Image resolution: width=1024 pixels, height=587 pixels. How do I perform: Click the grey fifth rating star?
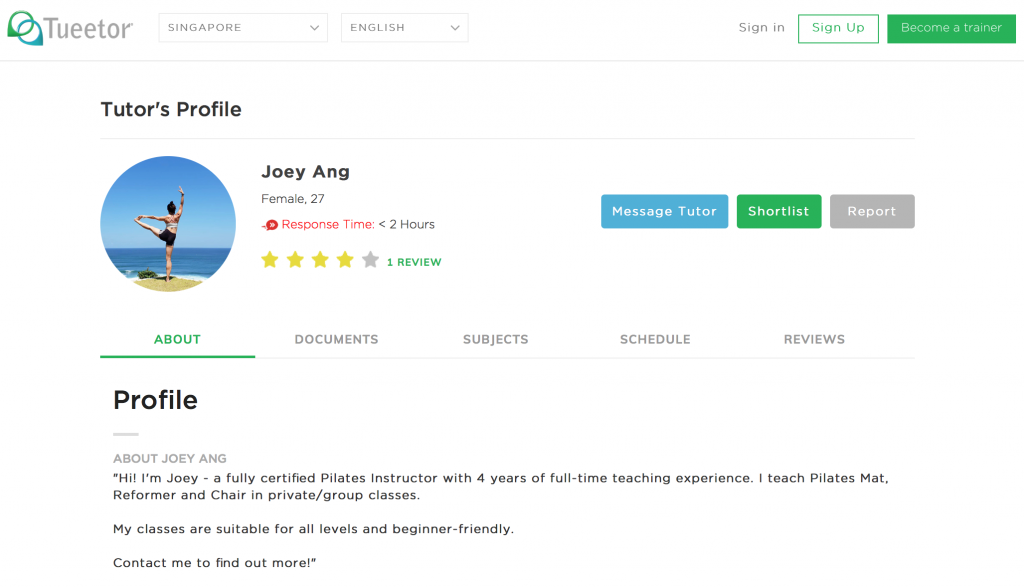pos(370,260)
